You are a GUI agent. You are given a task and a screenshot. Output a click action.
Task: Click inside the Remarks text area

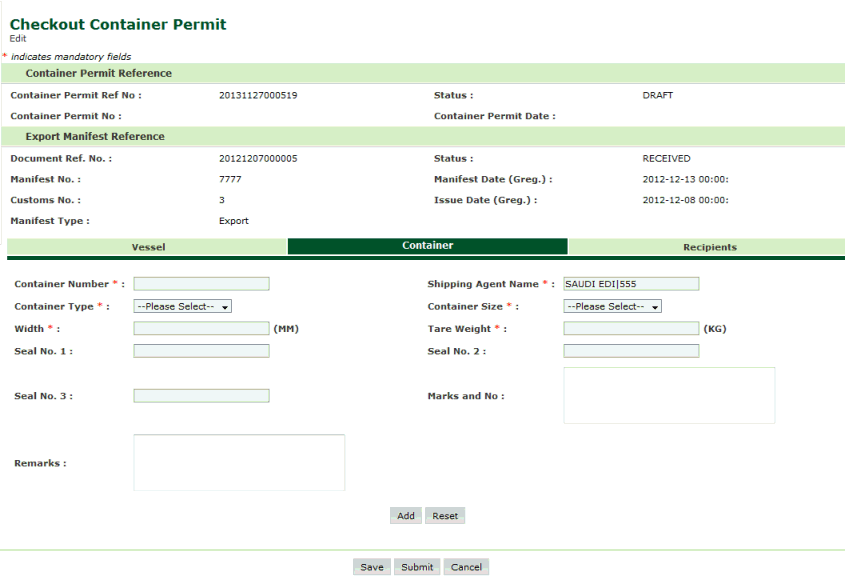tap(239, 462)
